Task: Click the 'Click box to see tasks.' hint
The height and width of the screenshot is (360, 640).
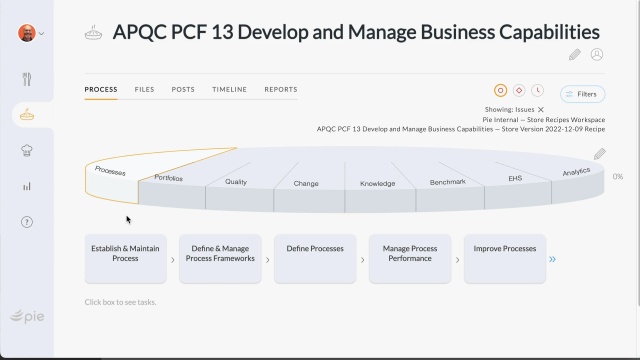Action: 120,302
